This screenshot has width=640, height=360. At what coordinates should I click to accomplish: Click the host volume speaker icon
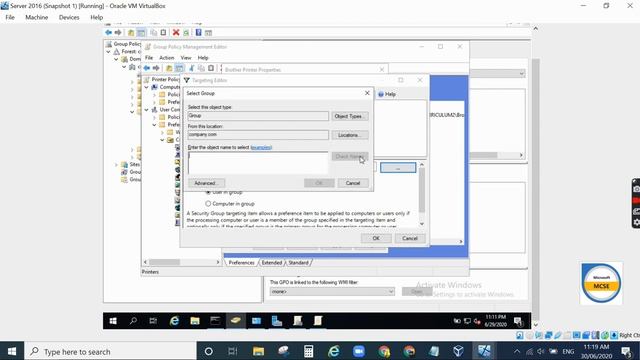pos(541,351)
